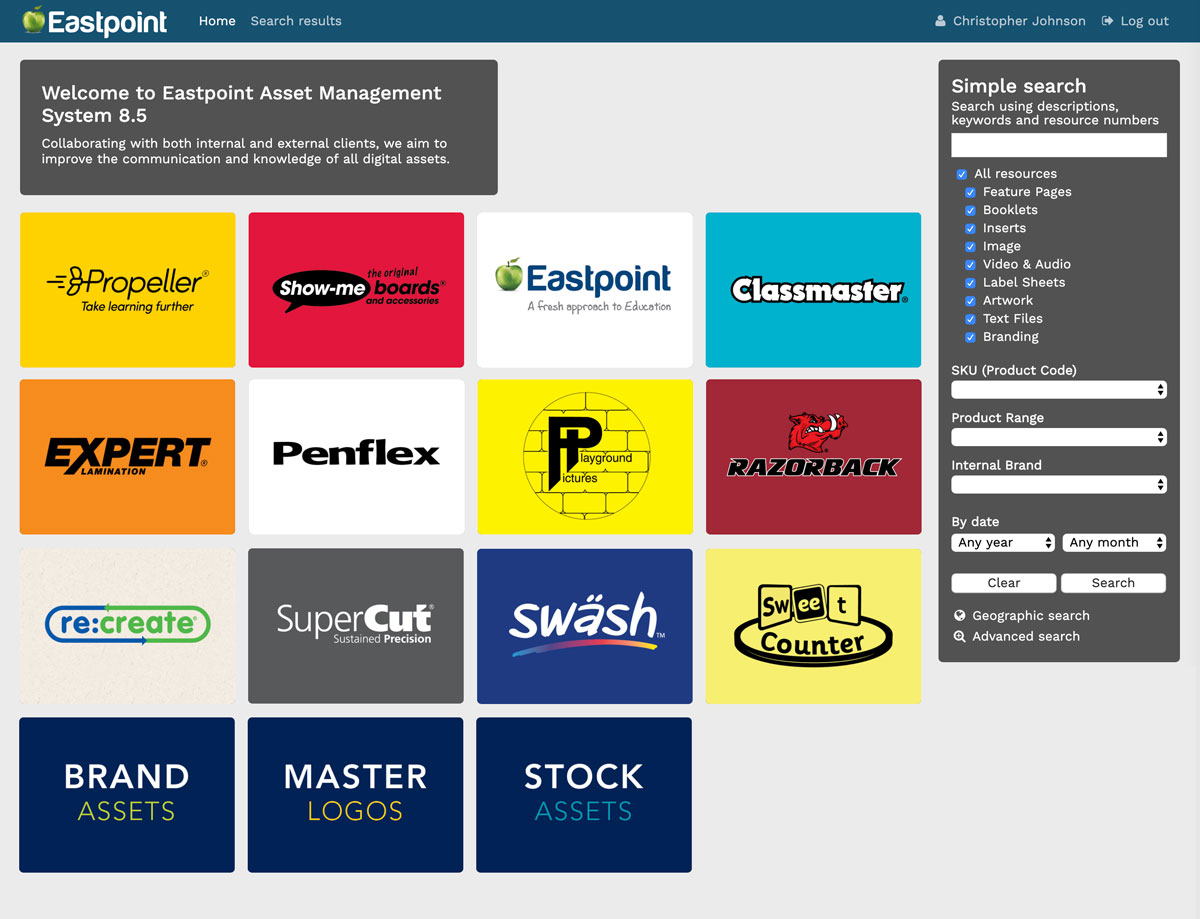Open the Geographic search link
The height and width of the screenshot is (919, 1200).
1031,616
